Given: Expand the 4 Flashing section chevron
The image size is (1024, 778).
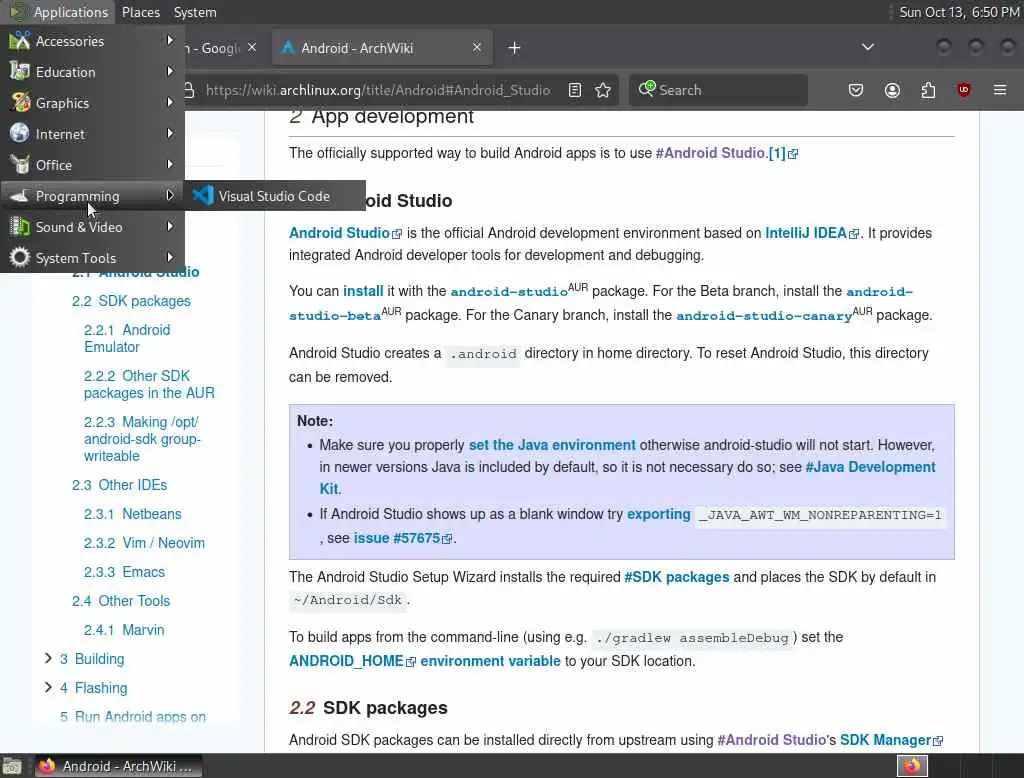Looking at the screenshot, I should coord(48,687).
